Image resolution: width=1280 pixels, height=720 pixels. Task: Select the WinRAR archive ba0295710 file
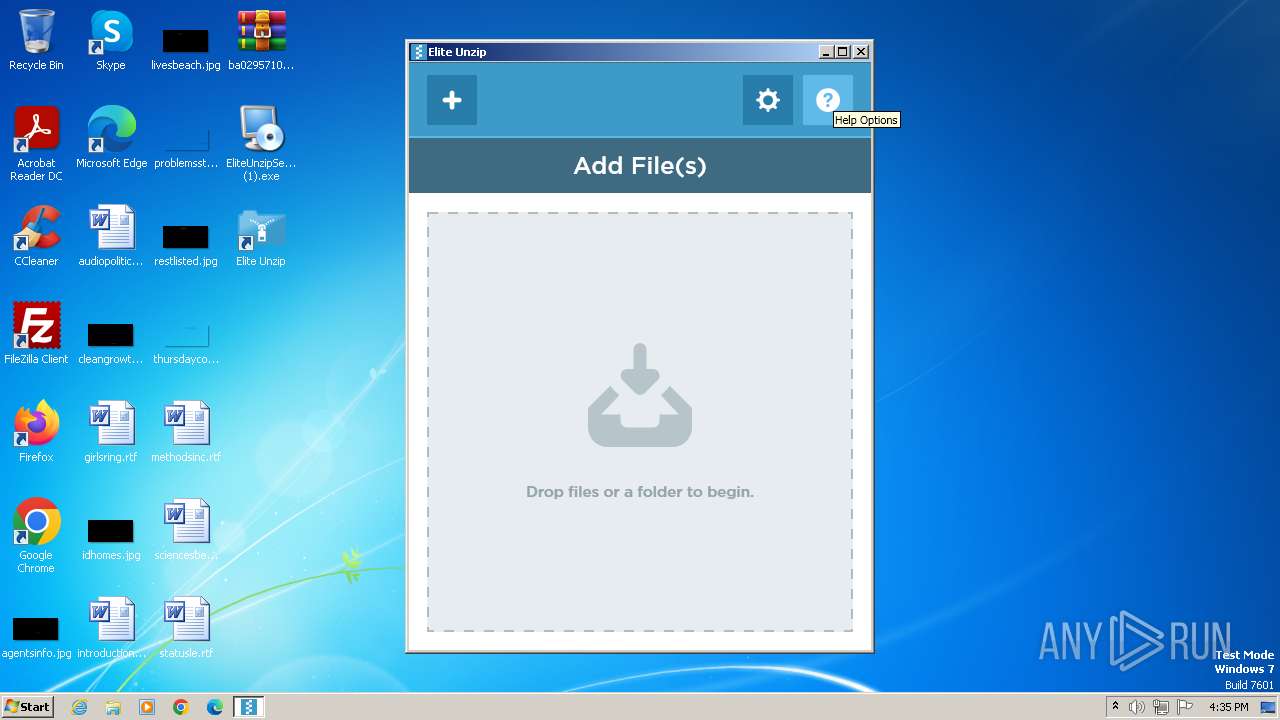[261, 40]
